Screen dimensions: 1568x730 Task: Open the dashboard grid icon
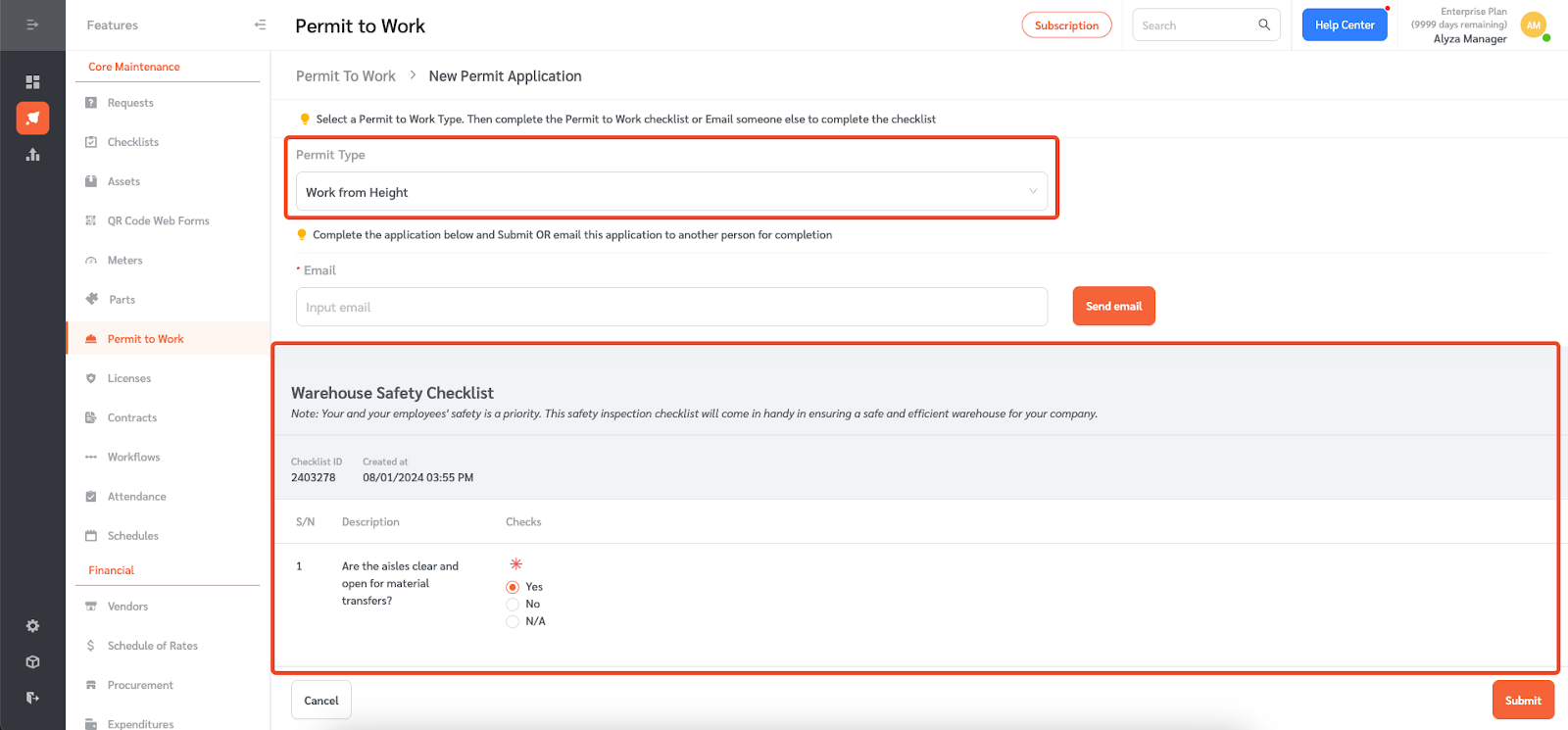click(32, 81)
